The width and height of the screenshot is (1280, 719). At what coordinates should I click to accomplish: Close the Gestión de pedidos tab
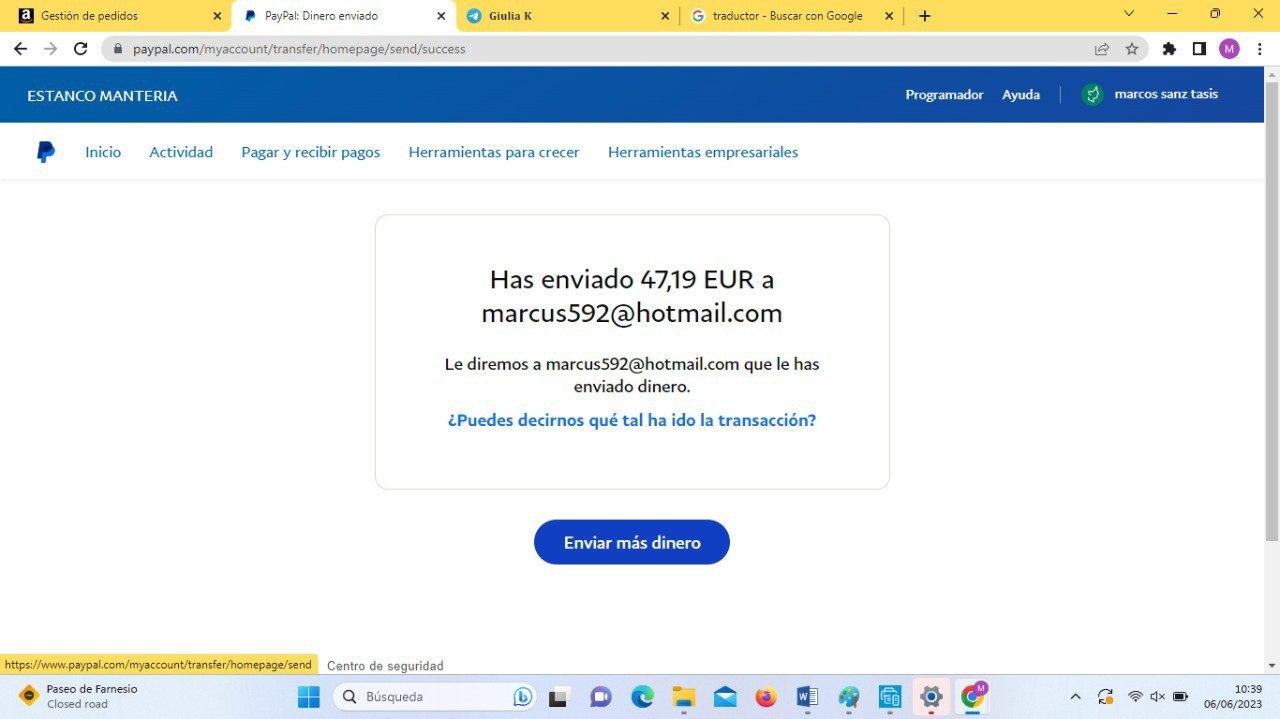(217, 16)
